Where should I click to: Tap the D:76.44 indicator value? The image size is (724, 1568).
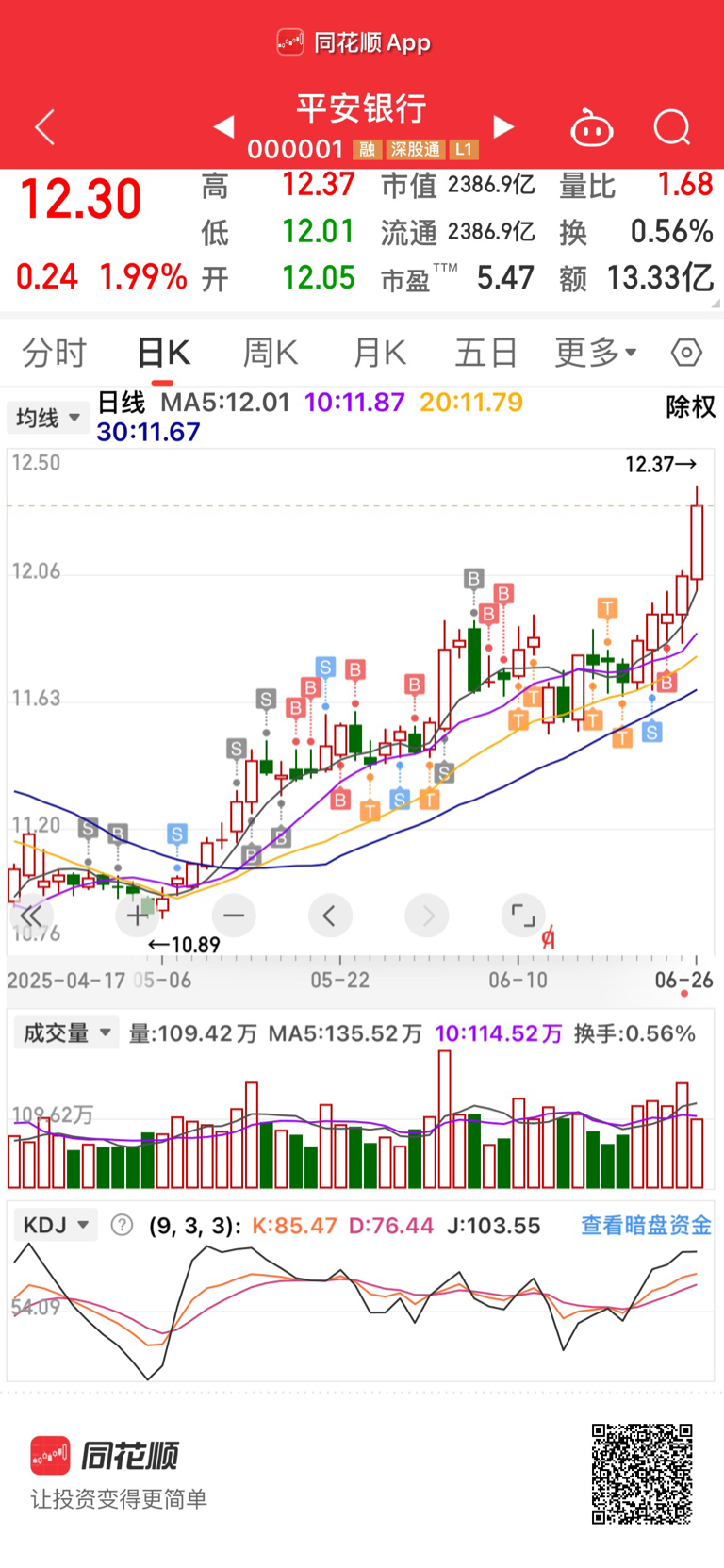coord(391,1225)
